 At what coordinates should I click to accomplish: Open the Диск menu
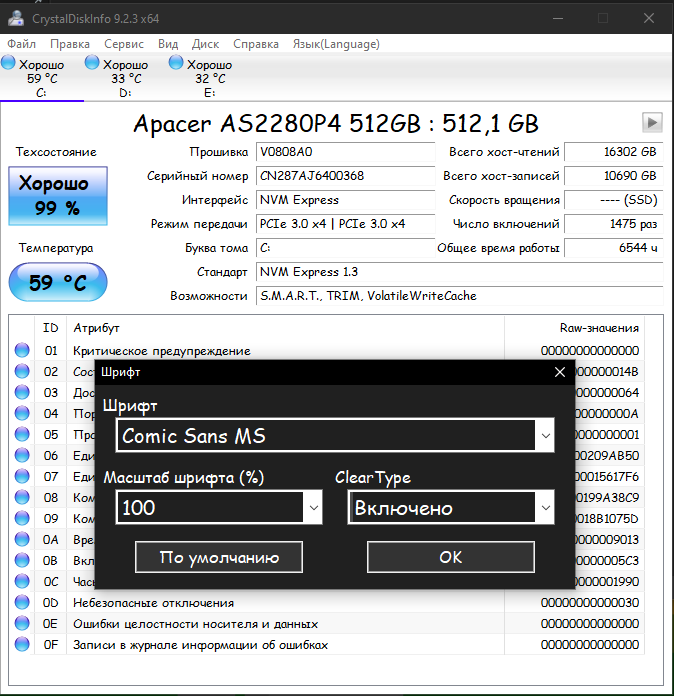(x=205, y=44)
